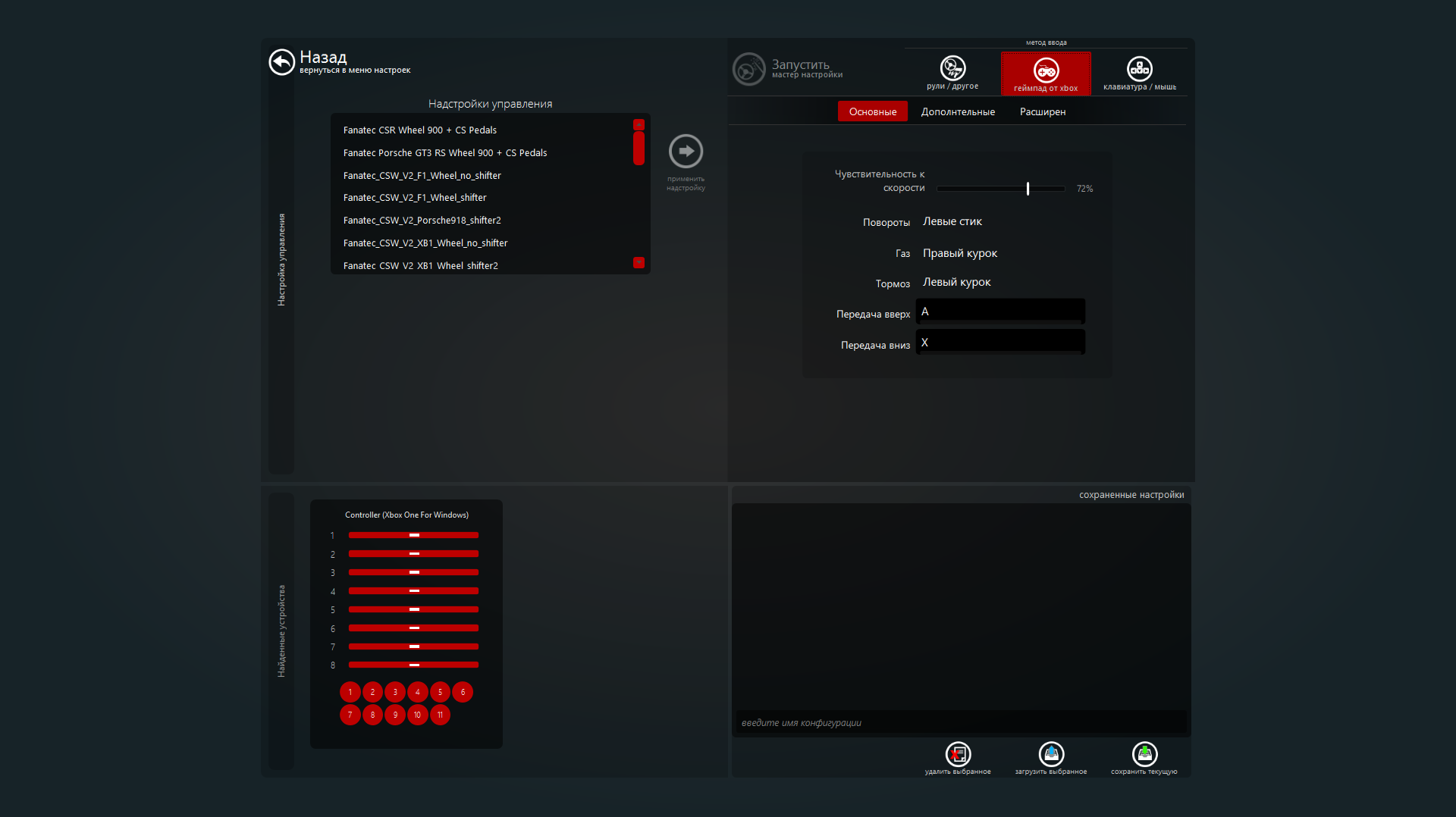Image resolution: width=1456 pixels, height=817 pixels.
Task: Click controller button indicator 4
Action: (417, 692)
